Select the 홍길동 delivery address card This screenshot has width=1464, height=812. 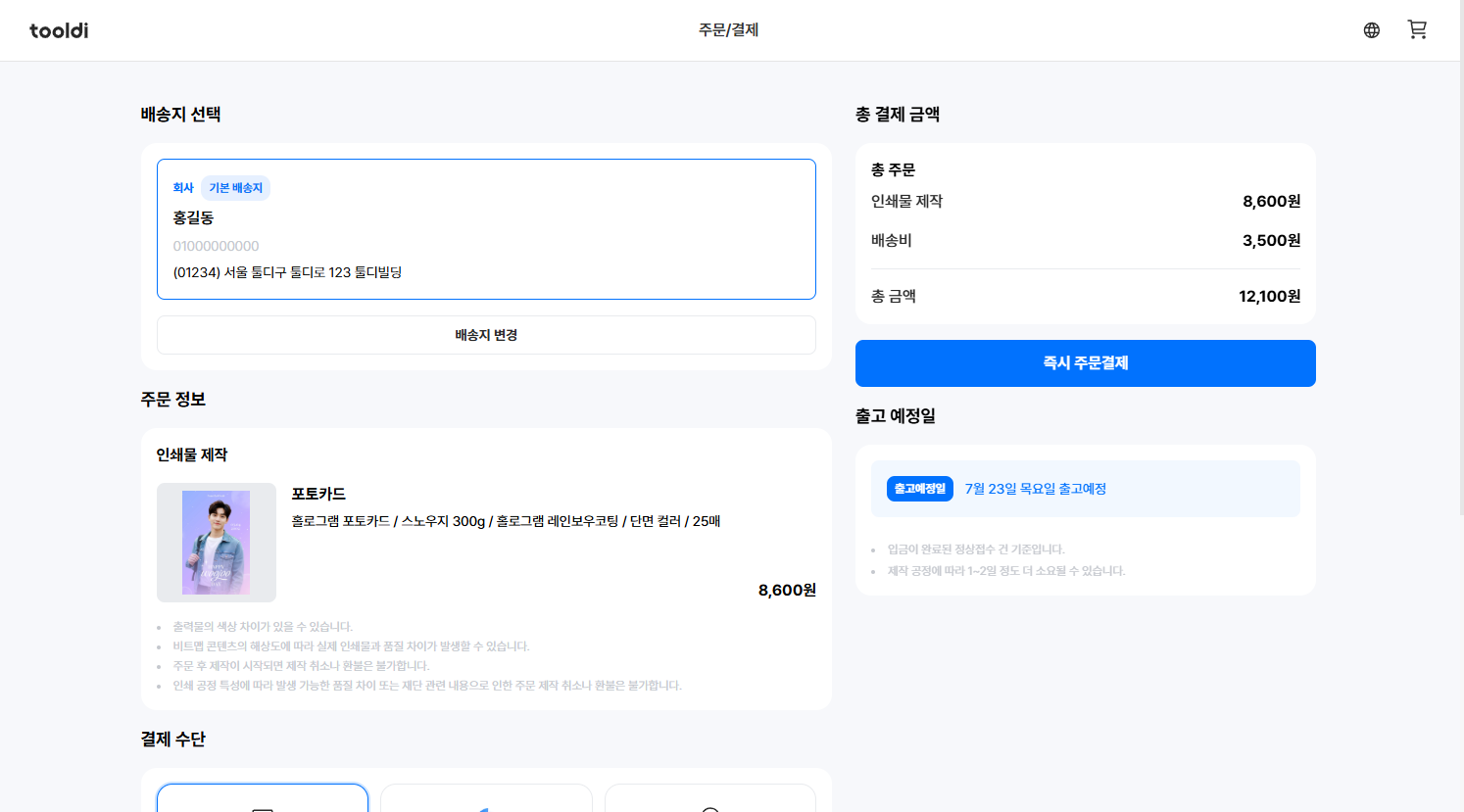click(486, 229)
